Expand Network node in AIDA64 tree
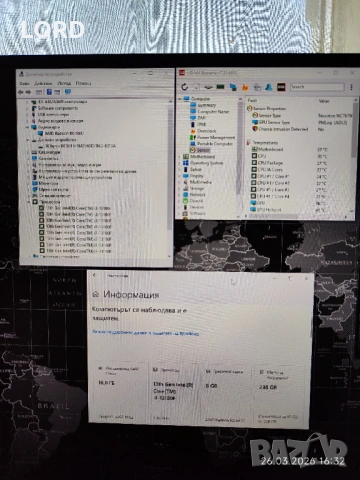 (180, 195)
